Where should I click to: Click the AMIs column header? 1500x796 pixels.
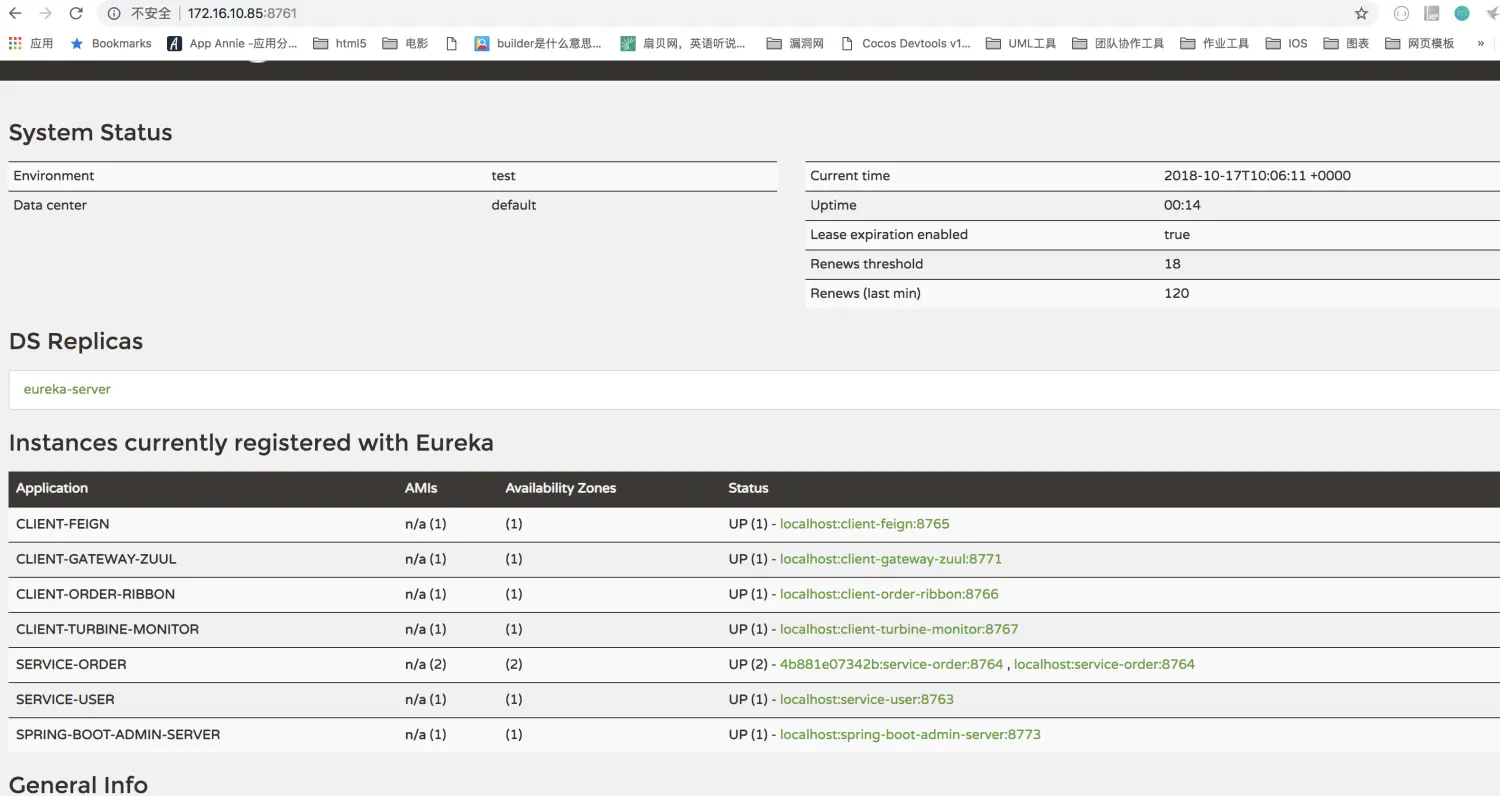click(421, 488)
